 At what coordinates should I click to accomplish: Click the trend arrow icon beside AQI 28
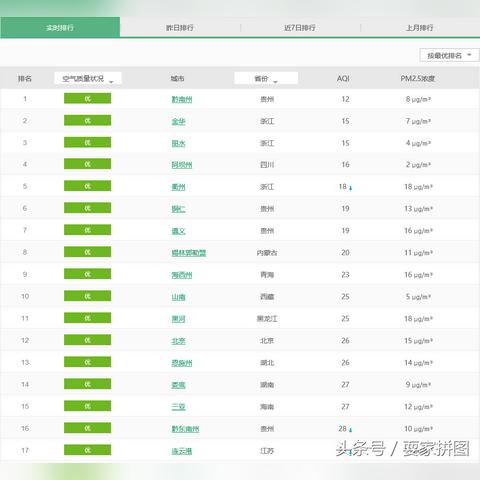click(351, 430)
